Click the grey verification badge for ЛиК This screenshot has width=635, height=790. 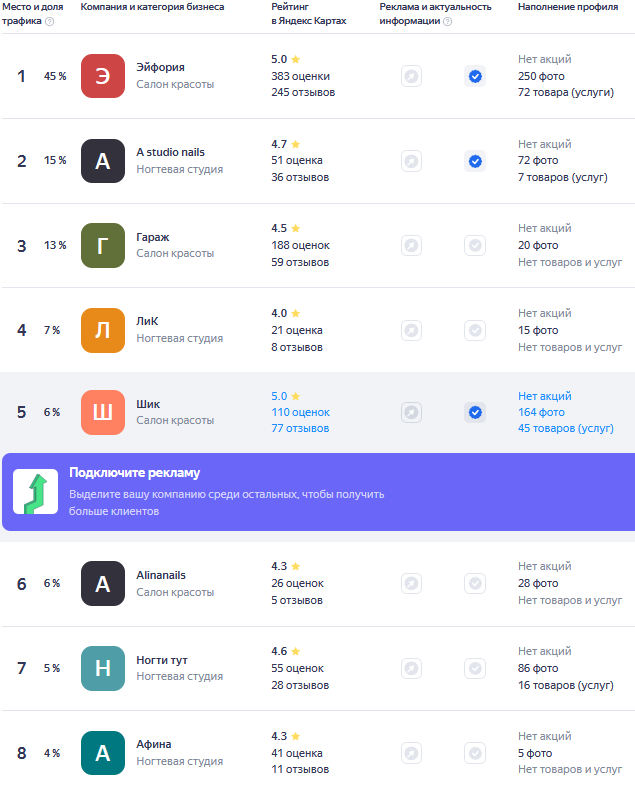pos(475,330)
